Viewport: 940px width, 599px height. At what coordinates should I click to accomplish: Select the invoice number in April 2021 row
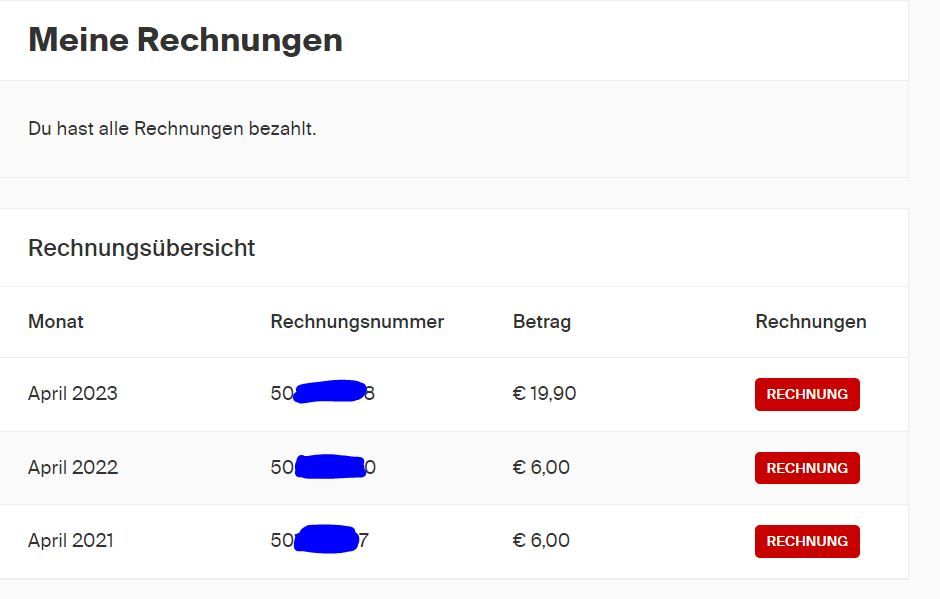[x=320, y=540]
